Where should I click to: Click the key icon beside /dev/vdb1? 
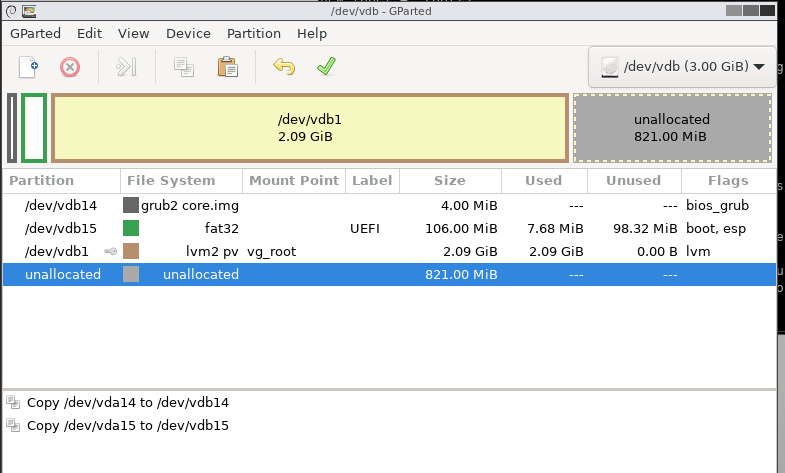[110, 252]
